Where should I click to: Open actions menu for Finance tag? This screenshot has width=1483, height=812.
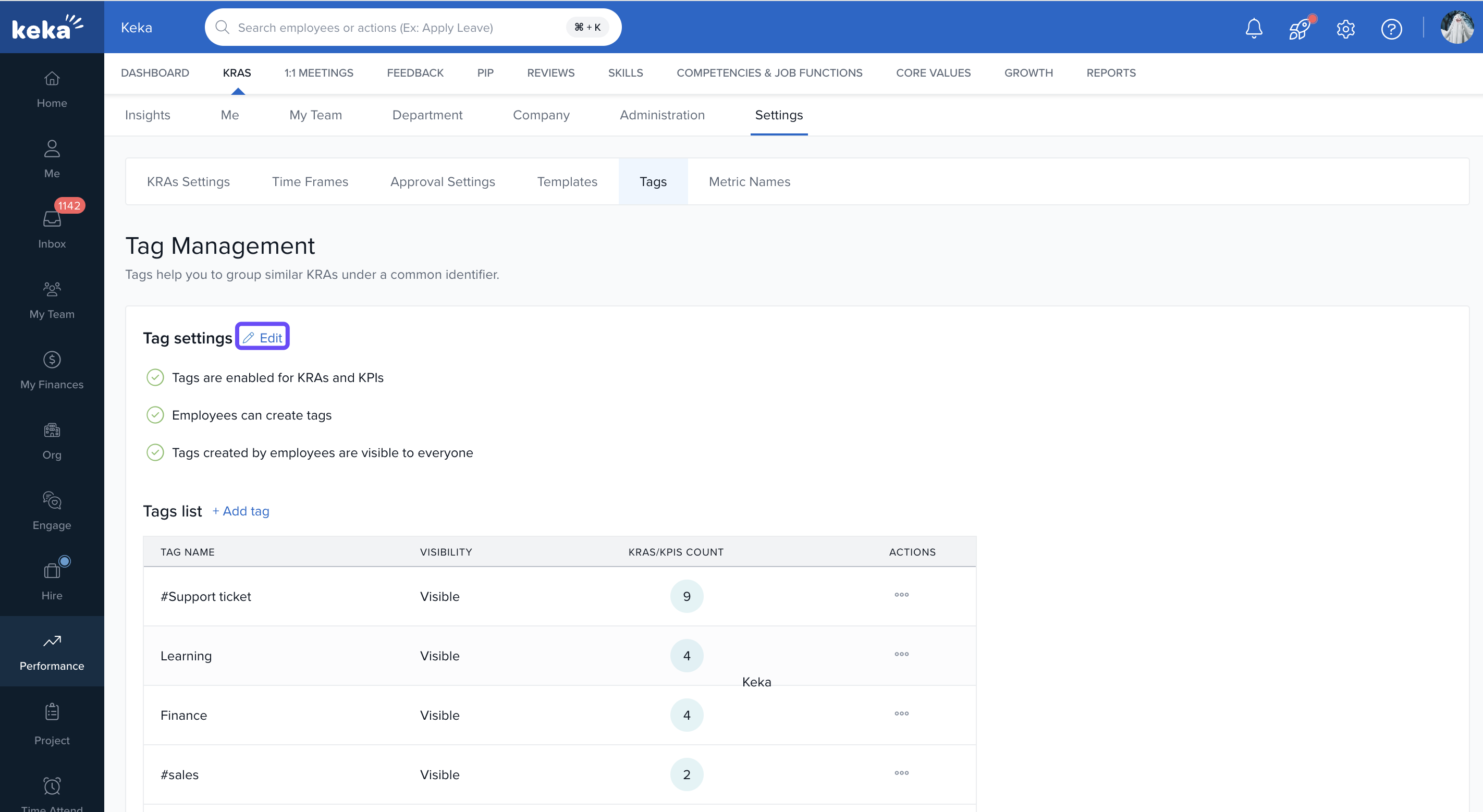[x=902, y=713]
